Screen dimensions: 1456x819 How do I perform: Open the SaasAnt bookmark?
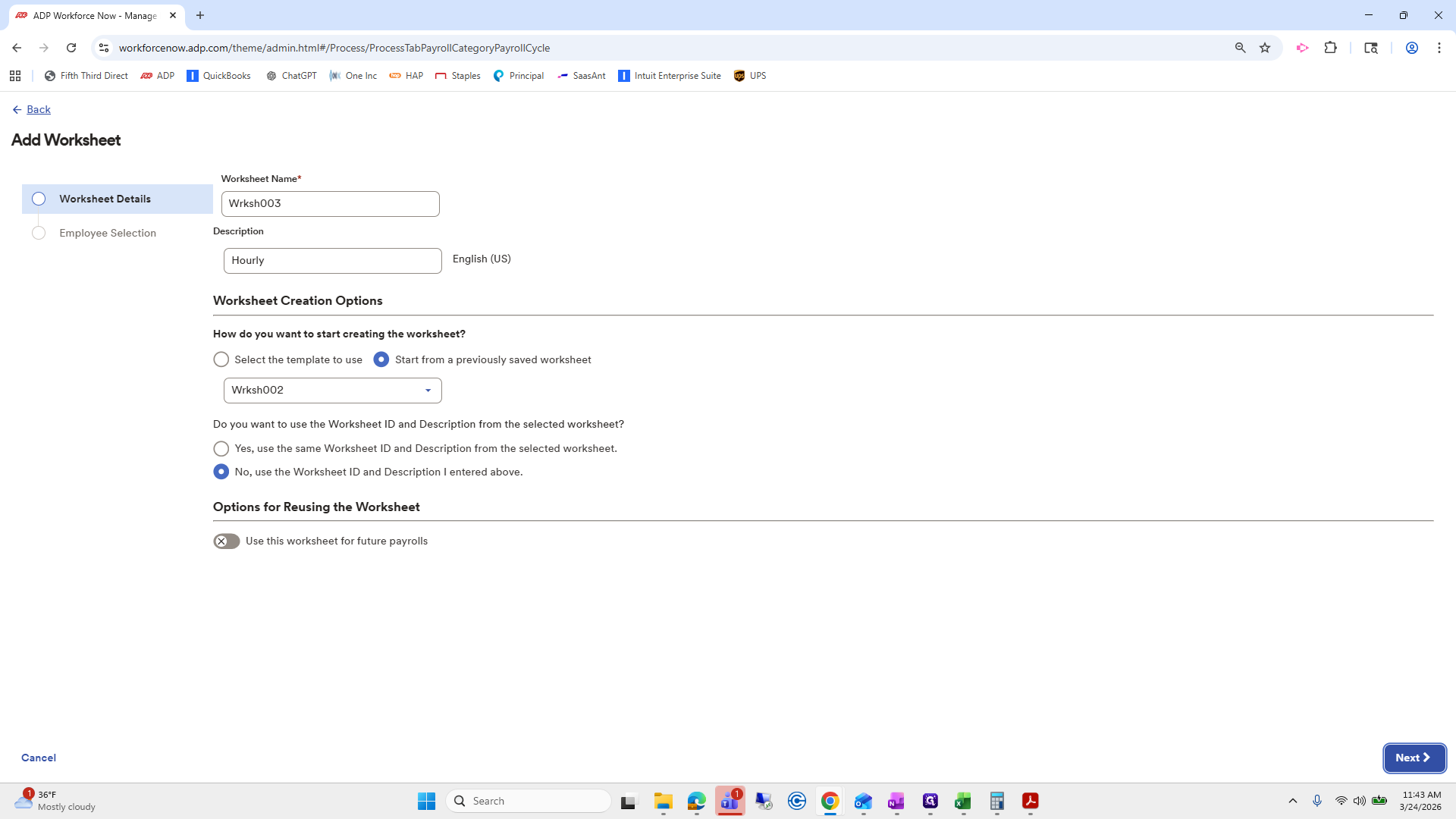pyautogui.click(x=581, y=75)
